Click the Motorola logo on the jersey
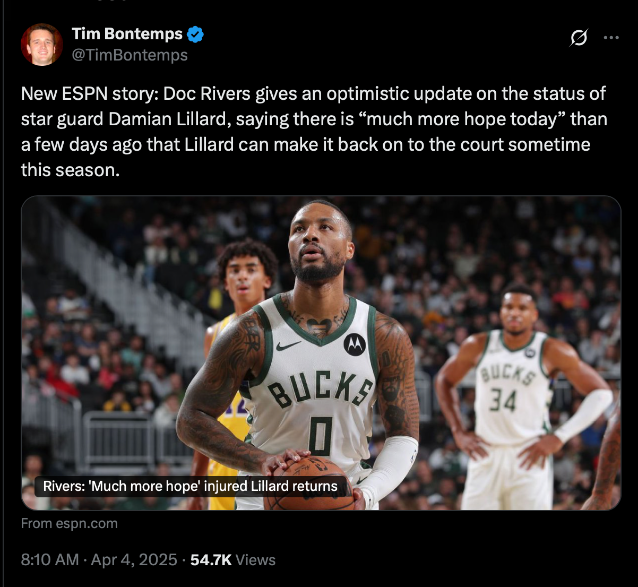The width and height of the screenshot is (638, 587). (x=354, y=344)
